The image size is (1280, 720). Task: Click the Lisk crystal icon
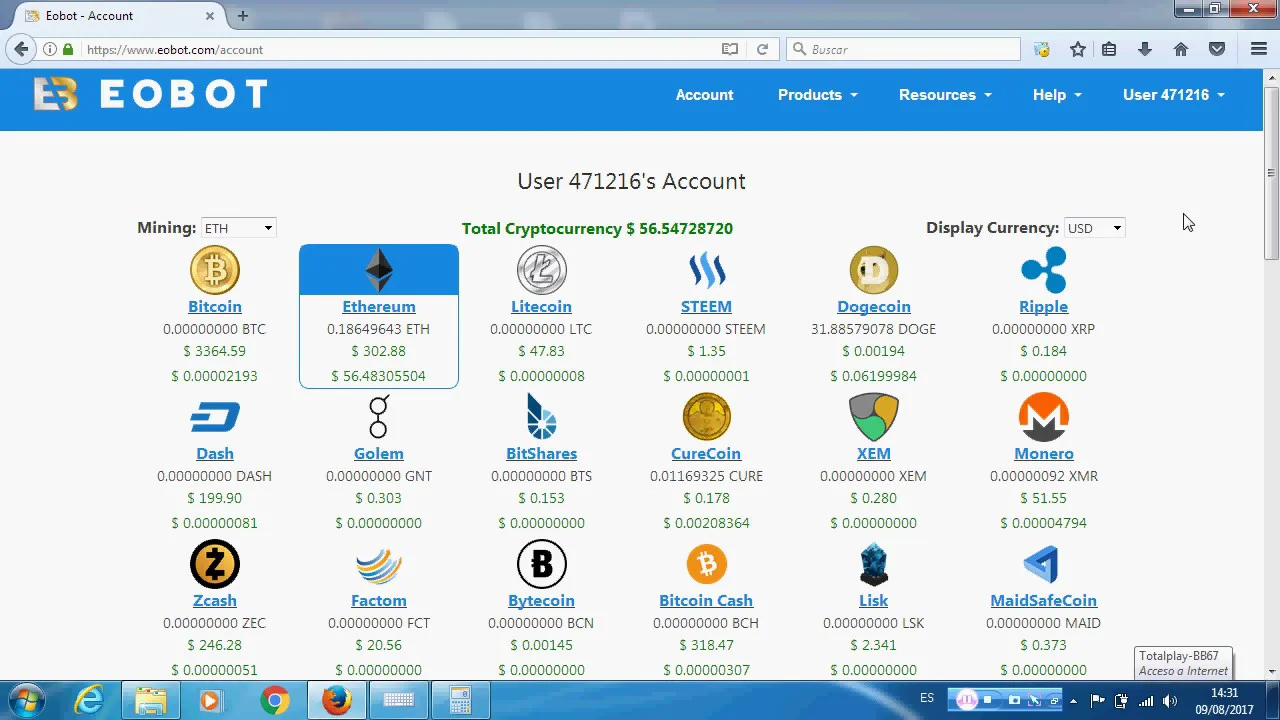(873, 564)
